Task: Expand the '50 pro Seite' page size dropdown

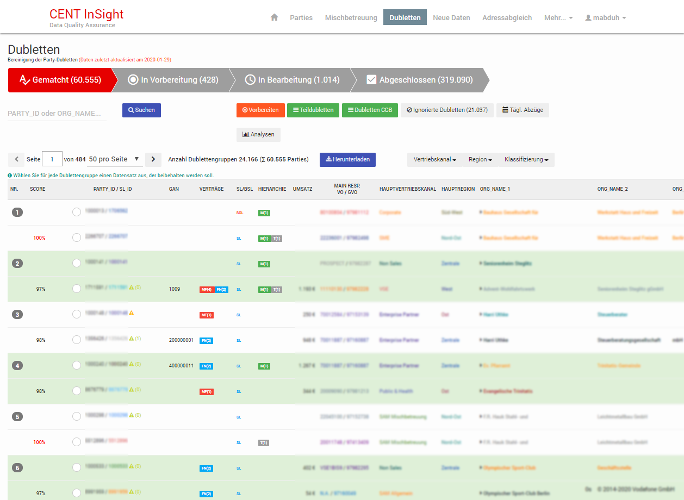Action: coord(114,159)
